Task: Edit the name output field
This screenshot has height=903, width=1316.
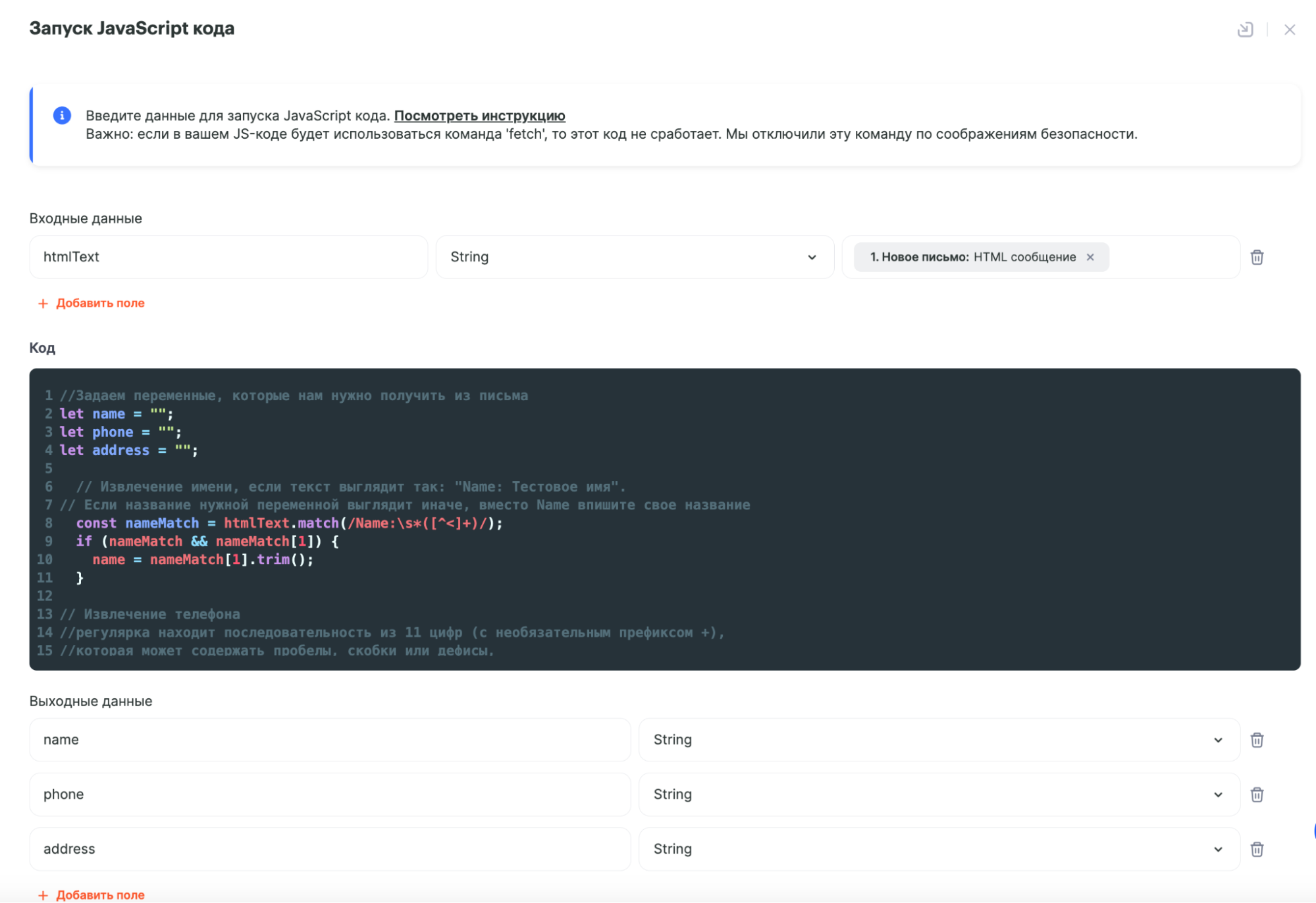Action: [330, 740]
